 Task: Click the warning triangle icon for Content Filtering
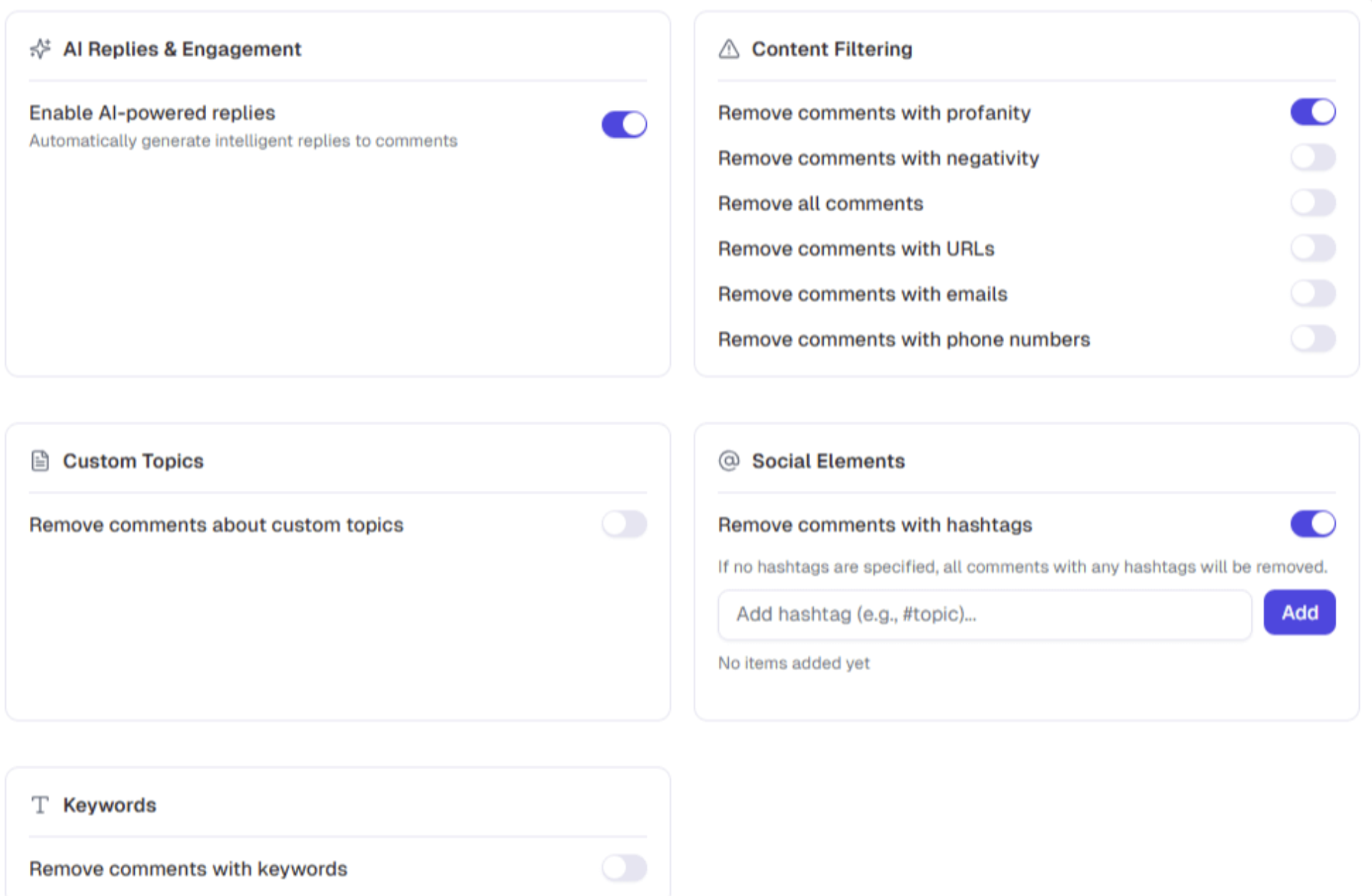(x=729, y=49)
